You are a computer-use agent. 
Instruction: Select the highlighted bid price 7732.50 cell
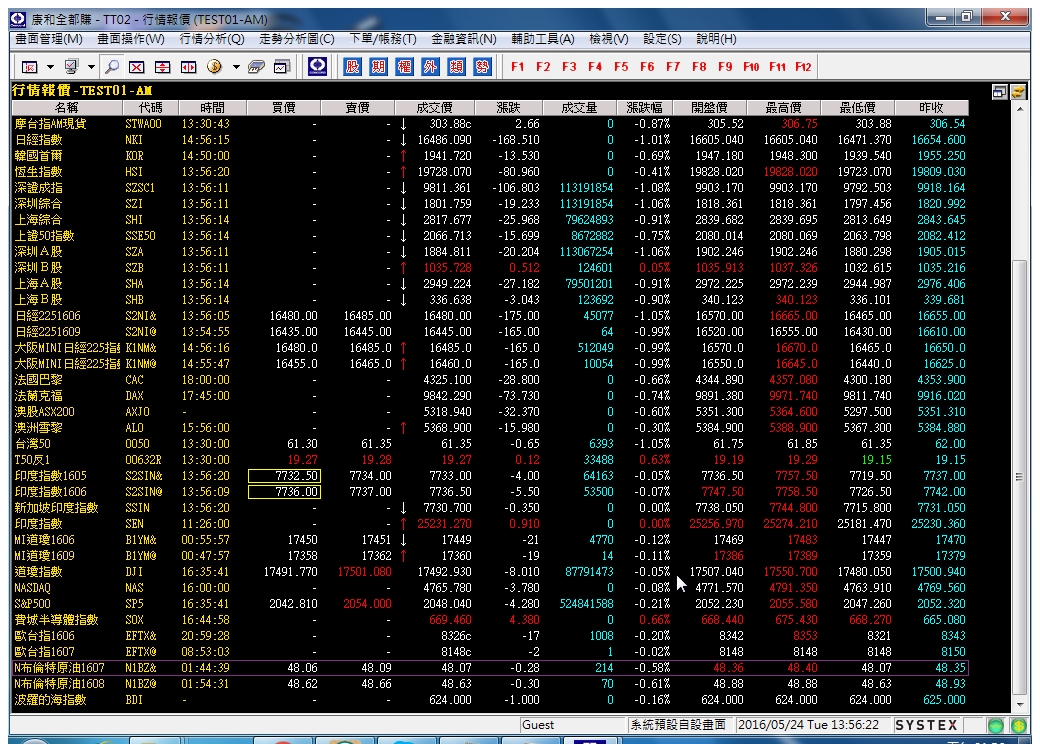pos(284,476)
